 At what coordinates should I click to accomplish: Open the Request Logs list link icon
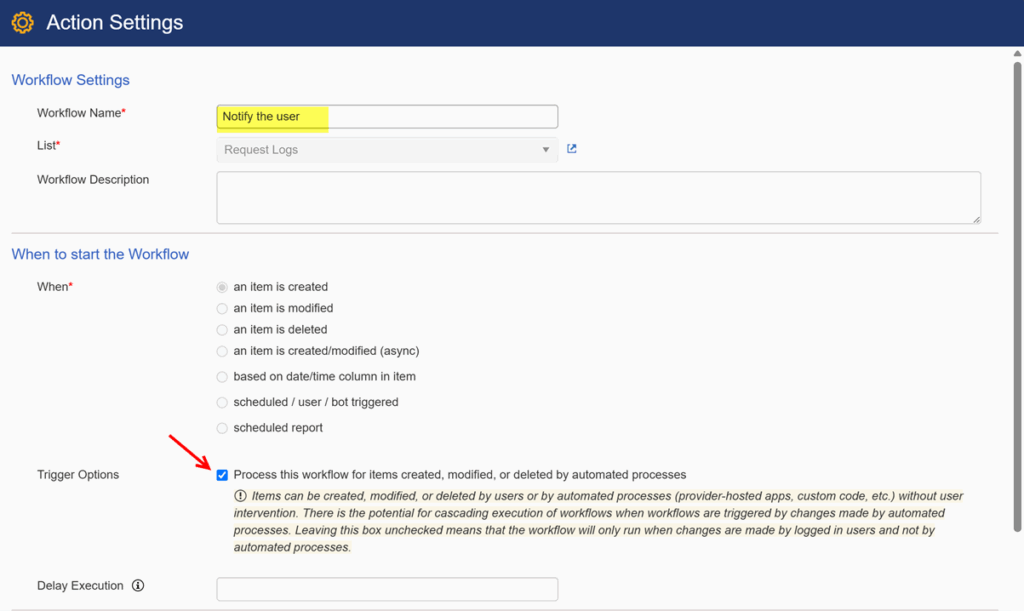[x=571, y=149]
